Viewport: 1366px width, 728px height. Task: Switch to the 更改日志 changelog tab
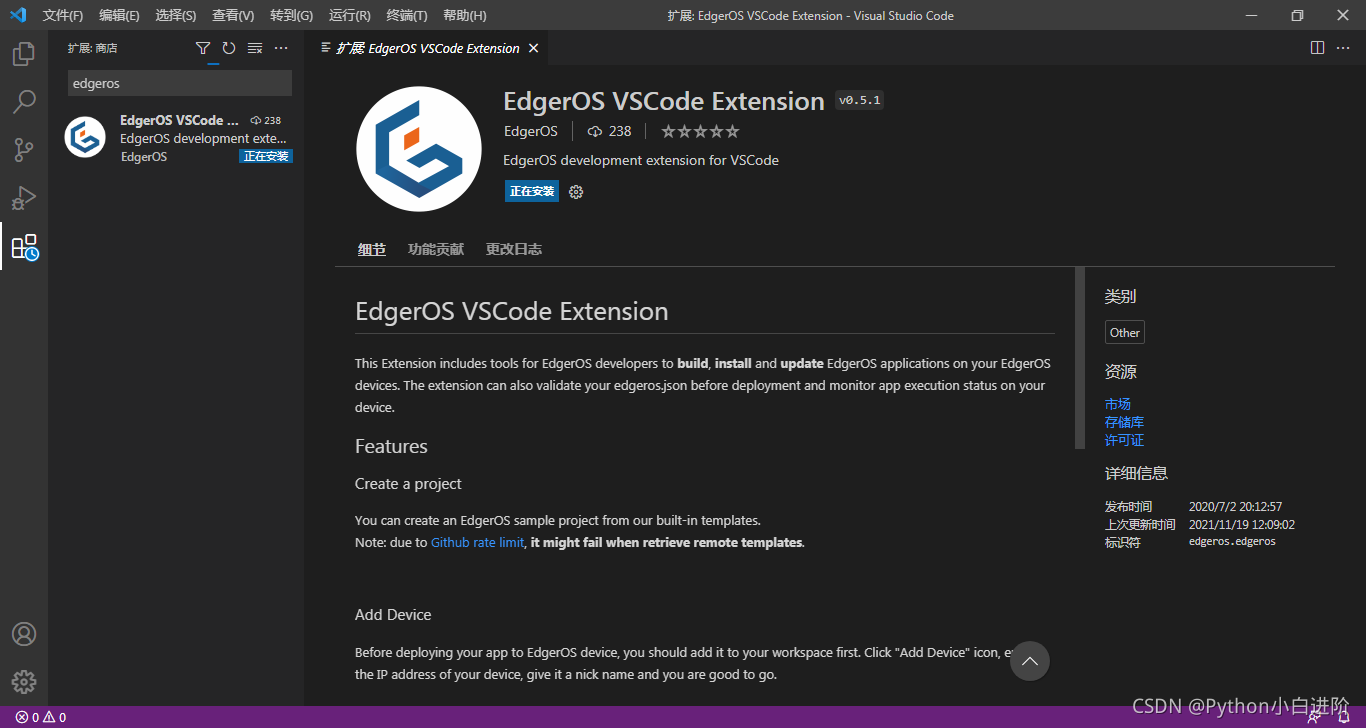point(514,249)
